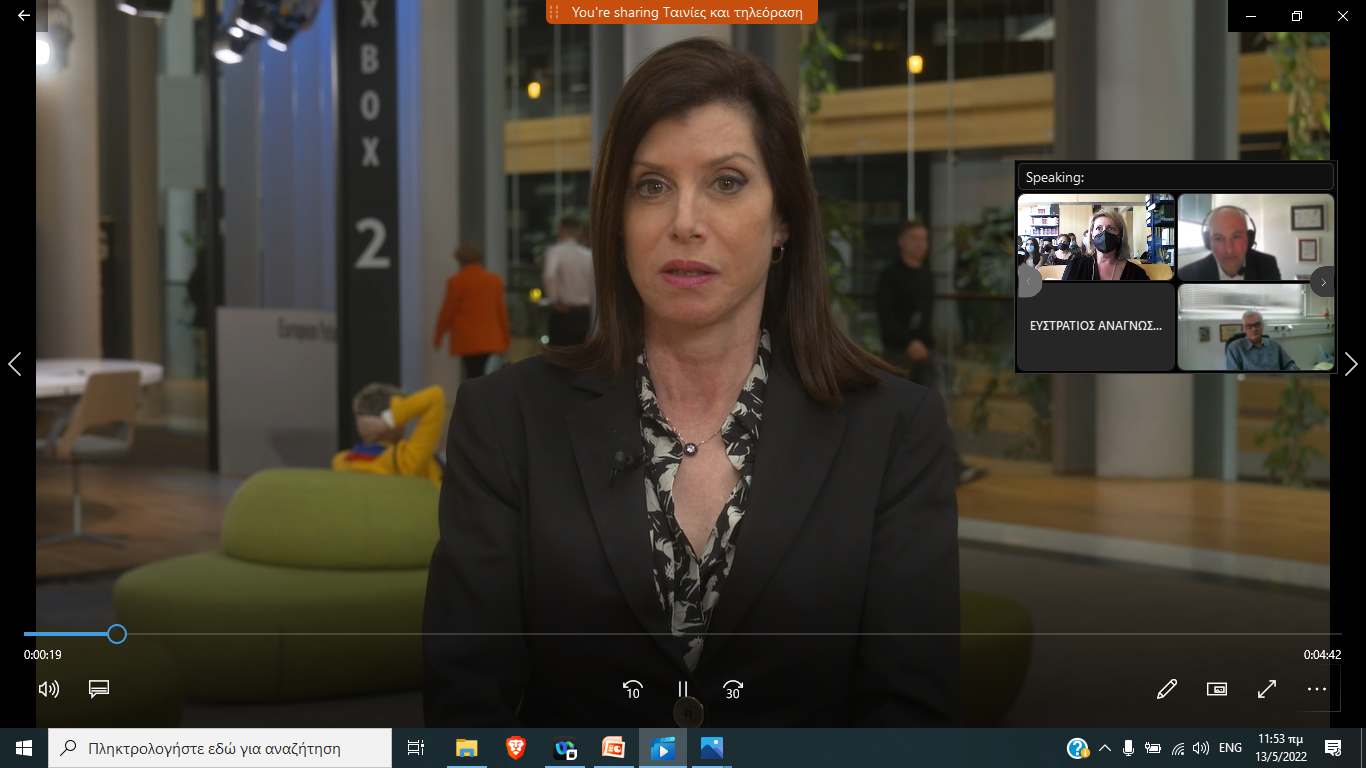
Task: Pause the video playback
Action: tap(683, 689)
